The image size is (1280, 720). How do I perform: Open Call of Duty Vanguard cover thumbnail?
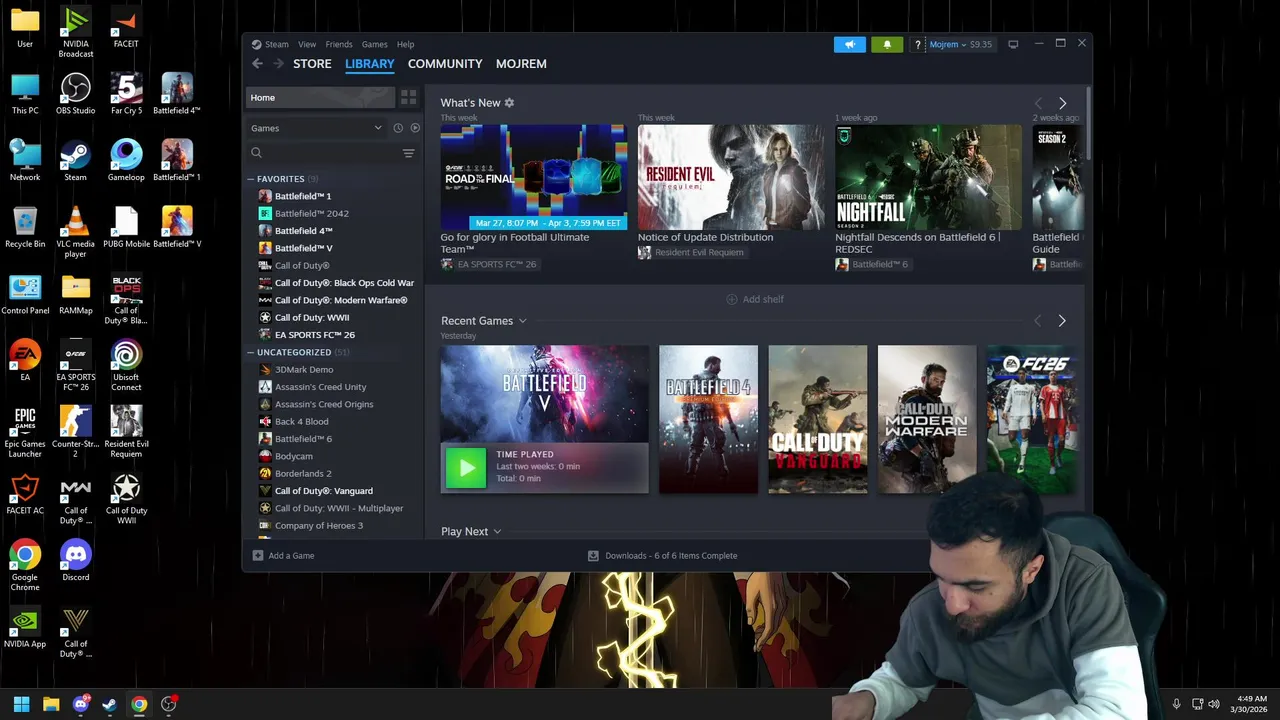tap(817, 419)
